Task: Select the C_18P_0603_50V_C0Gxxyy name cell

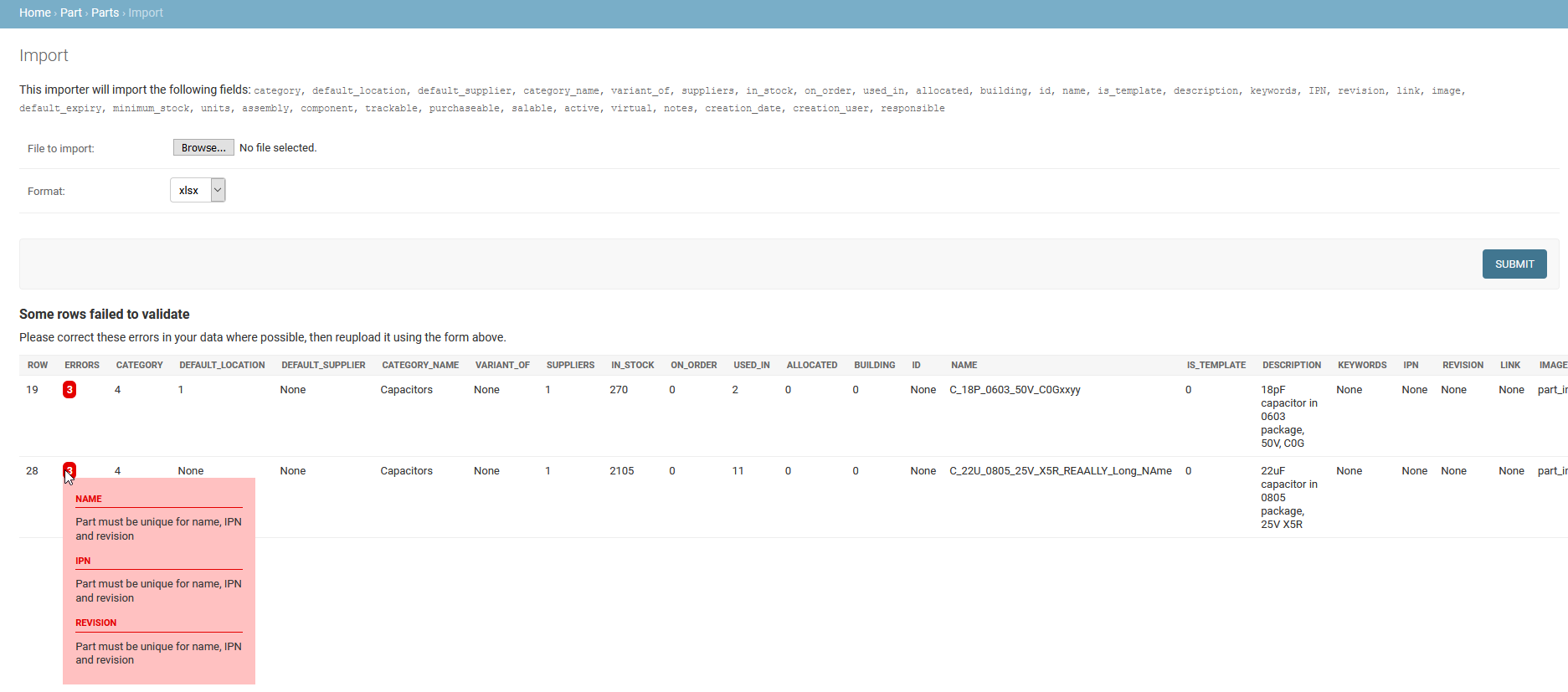Action: (1015, 390)
